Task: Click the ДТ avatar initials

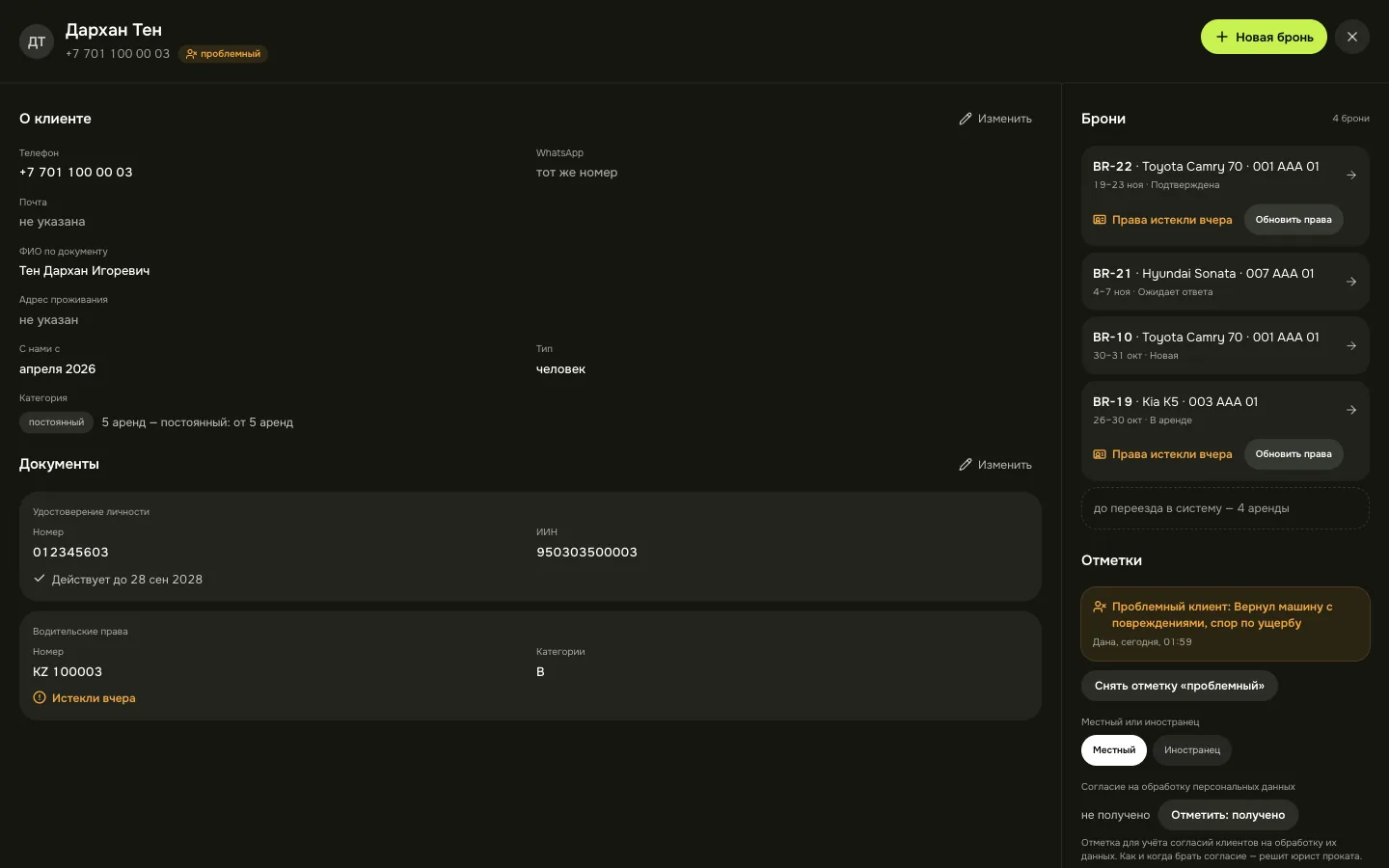Action: click(37, 41)
